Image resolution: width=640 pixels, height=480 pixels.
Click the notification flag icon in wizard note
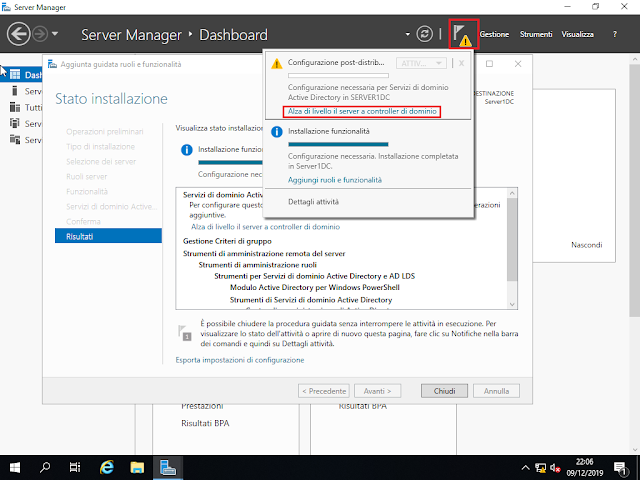tap(184, 332)
